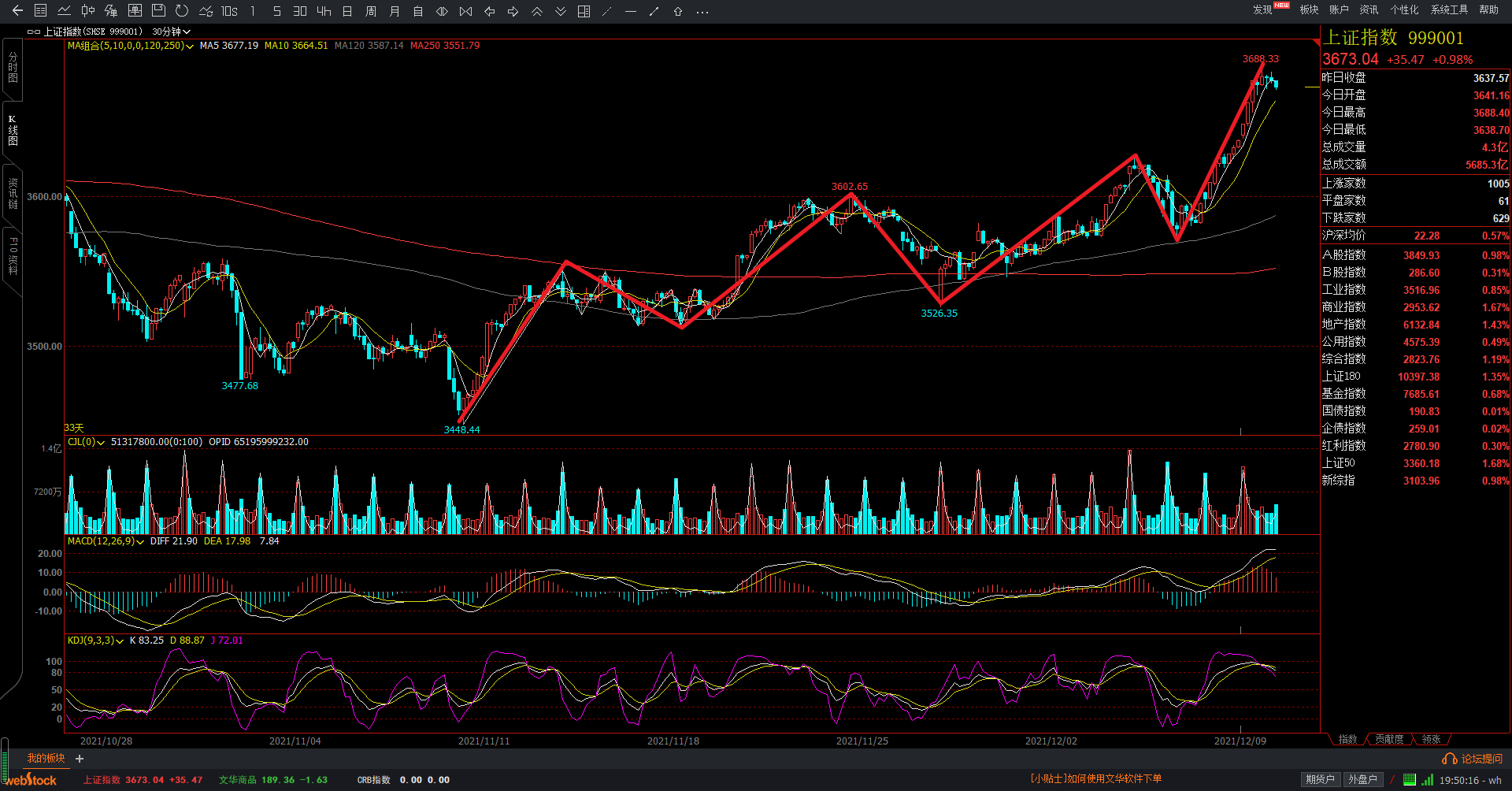Click the 2021/12/09 date marker on timeline

1240,741
